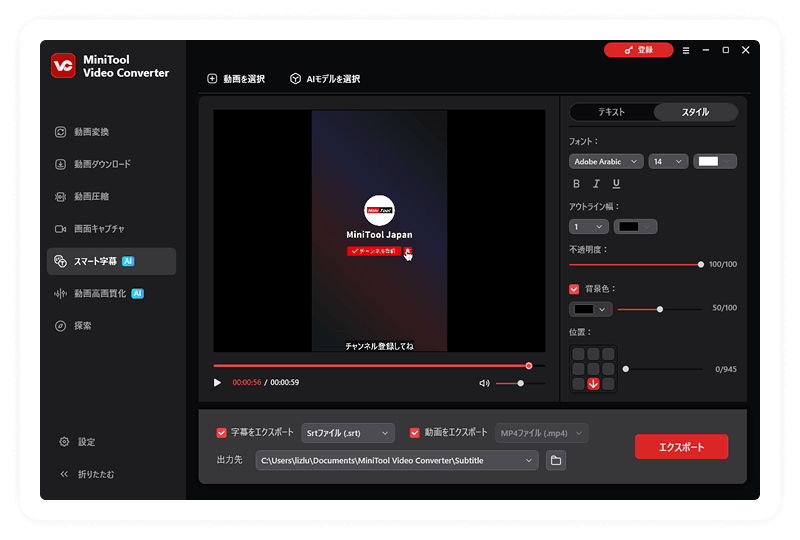This screenshot has height=540, width=800.
Task: Click the browse folder icon
Action: coord(556,460)
